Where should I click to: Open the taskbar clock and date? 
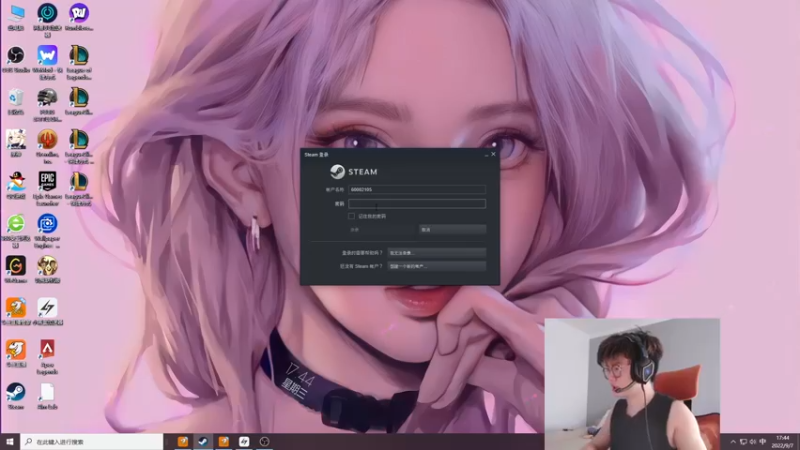[x=783, y=442]
